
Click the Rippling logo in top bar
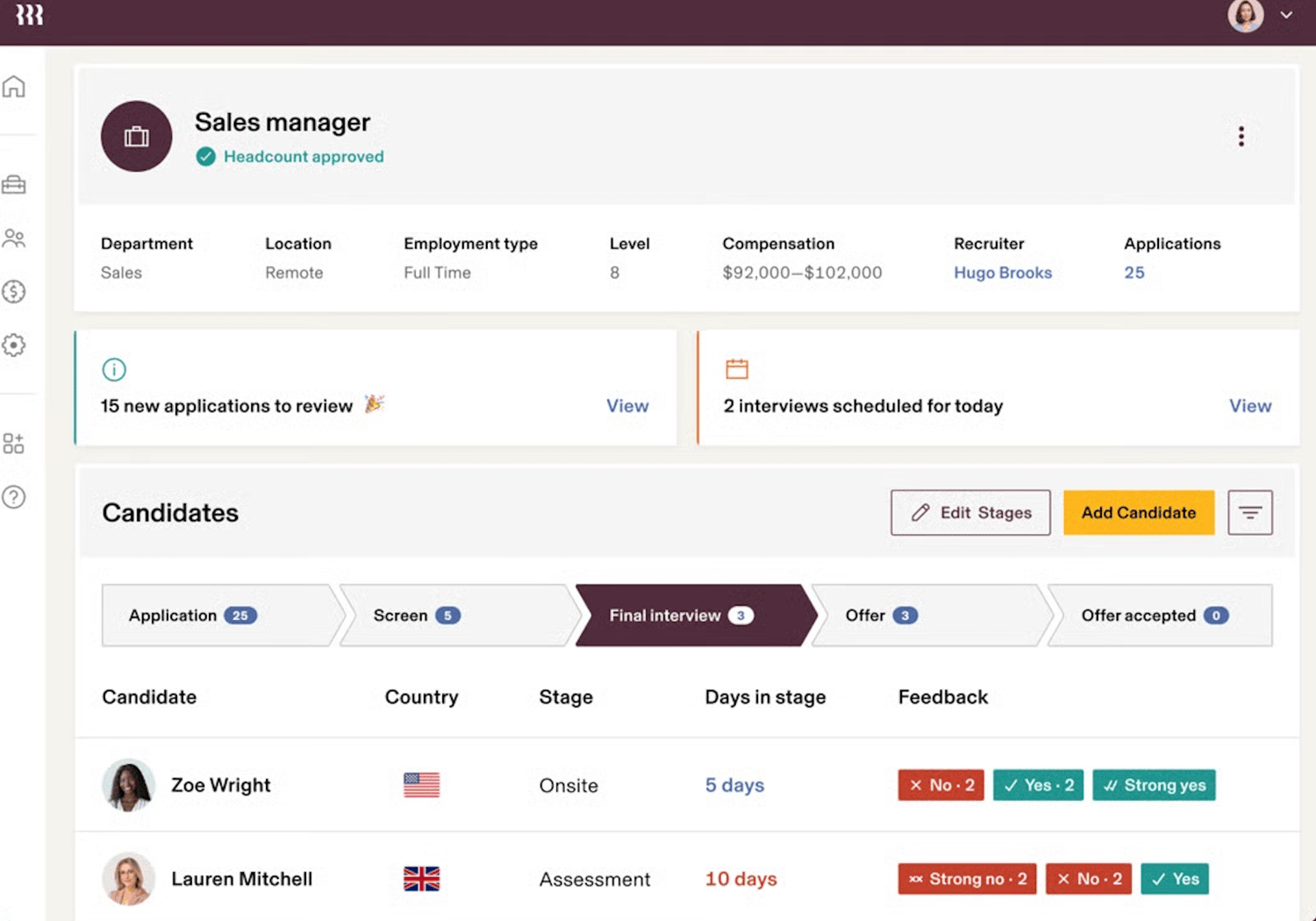click(29, 15)
